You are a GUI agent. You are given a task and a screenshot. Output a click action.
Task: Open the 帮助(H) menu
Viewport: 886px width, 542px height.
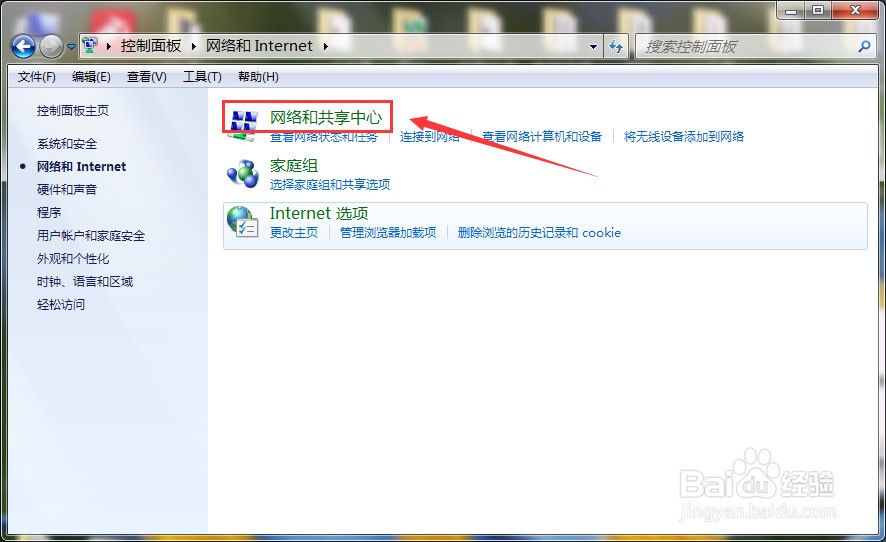click(258, 77)
